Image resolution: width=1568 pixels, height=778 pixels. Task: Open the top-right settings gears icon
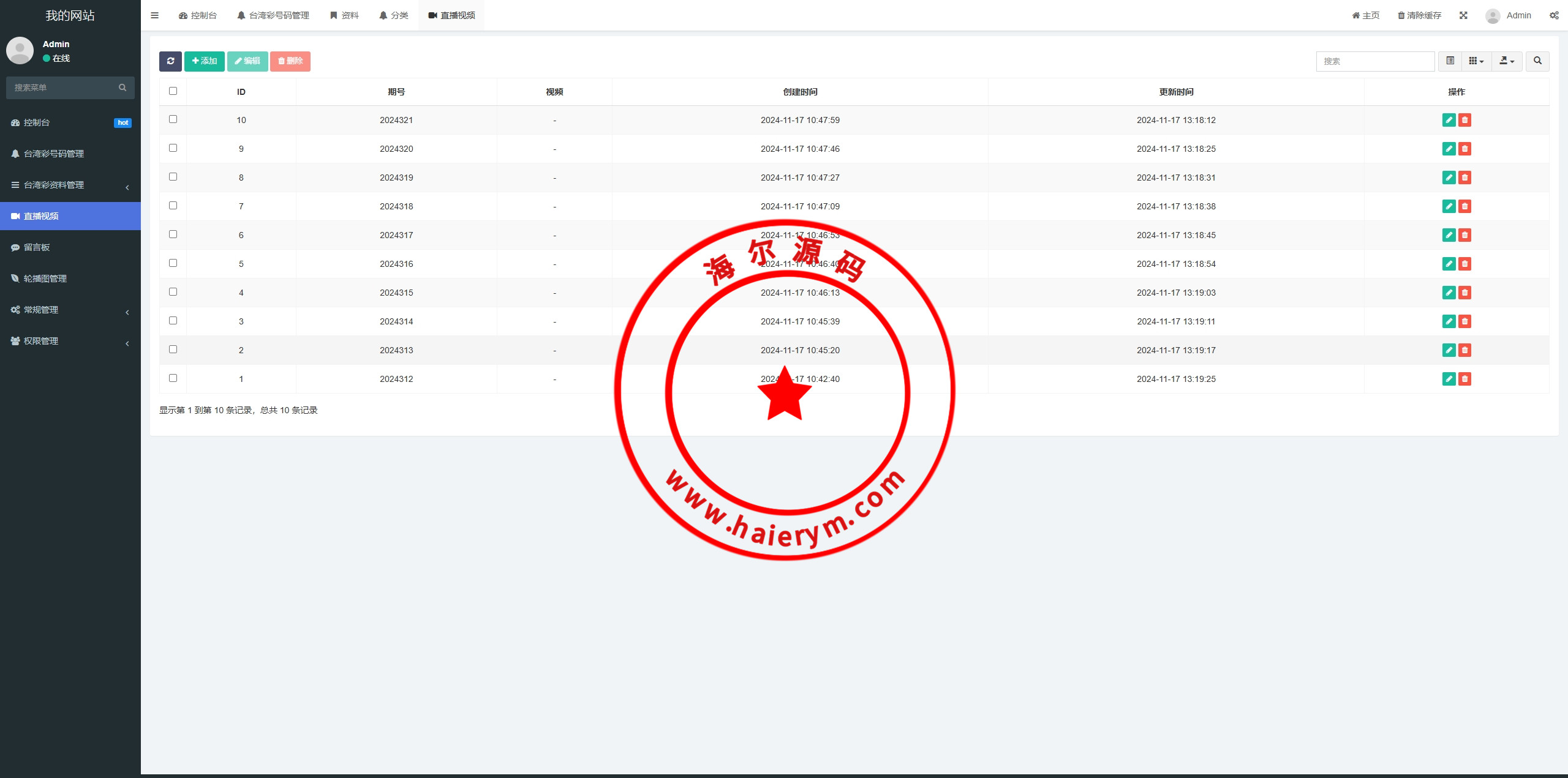click(1555, 15)
